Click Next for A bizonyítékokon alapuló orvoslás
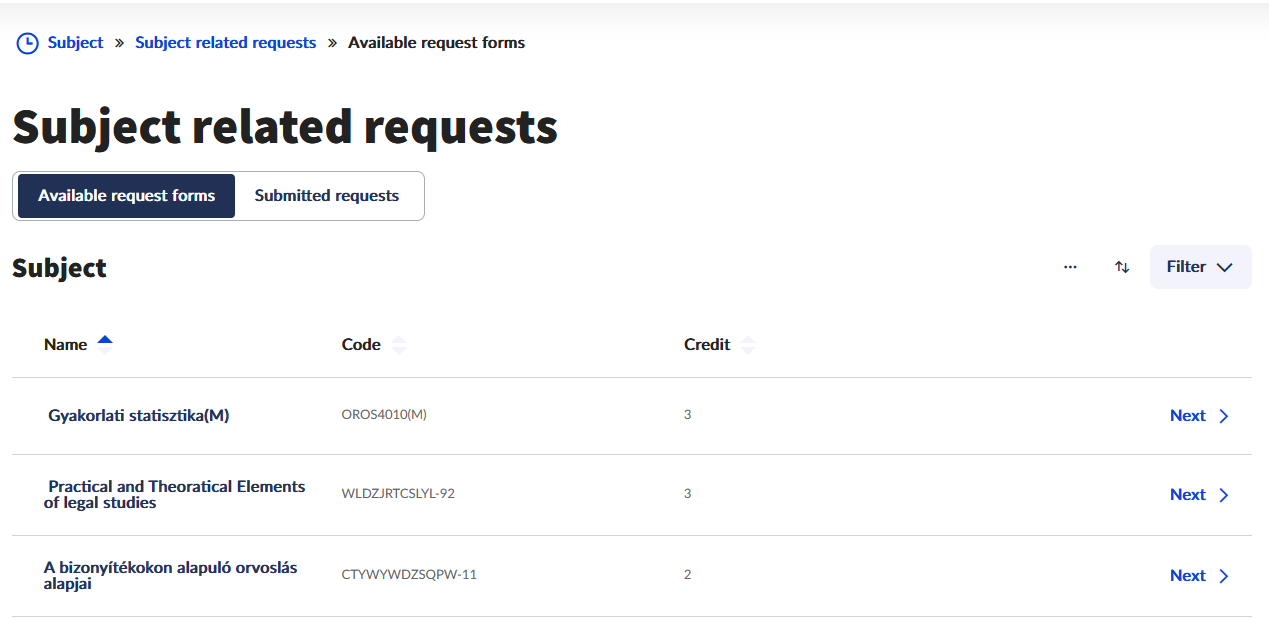 tap(1188, 575)
